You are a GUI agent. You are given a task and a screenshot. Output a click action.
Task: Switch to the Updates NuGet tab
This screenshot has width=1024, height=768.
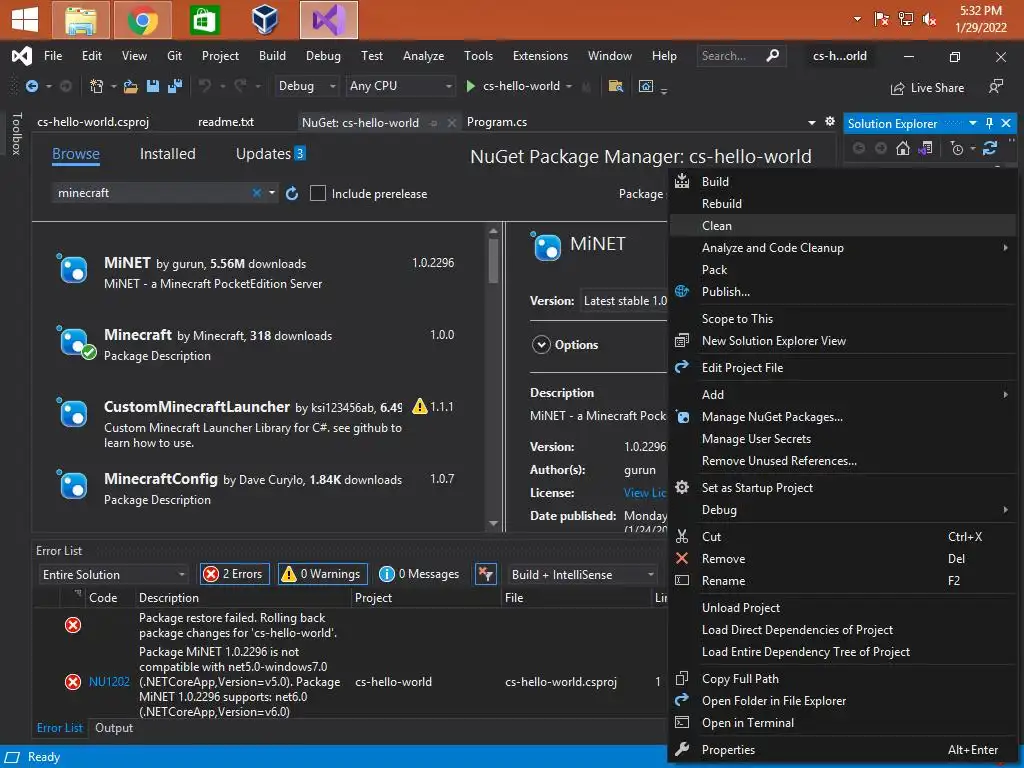click(x=270, y=154)
